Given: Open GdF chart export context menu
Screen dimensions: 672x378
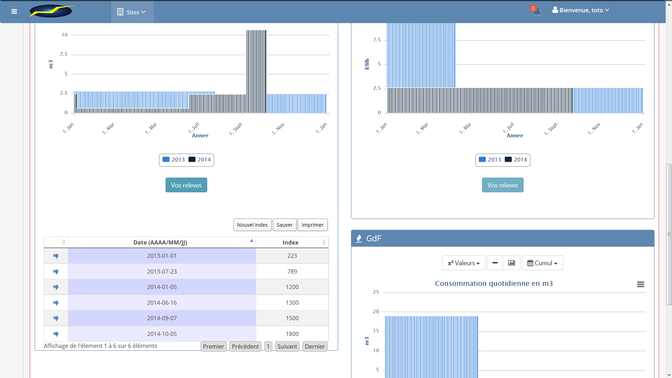Looking at the screenshot, I should (x=640, y=284).
